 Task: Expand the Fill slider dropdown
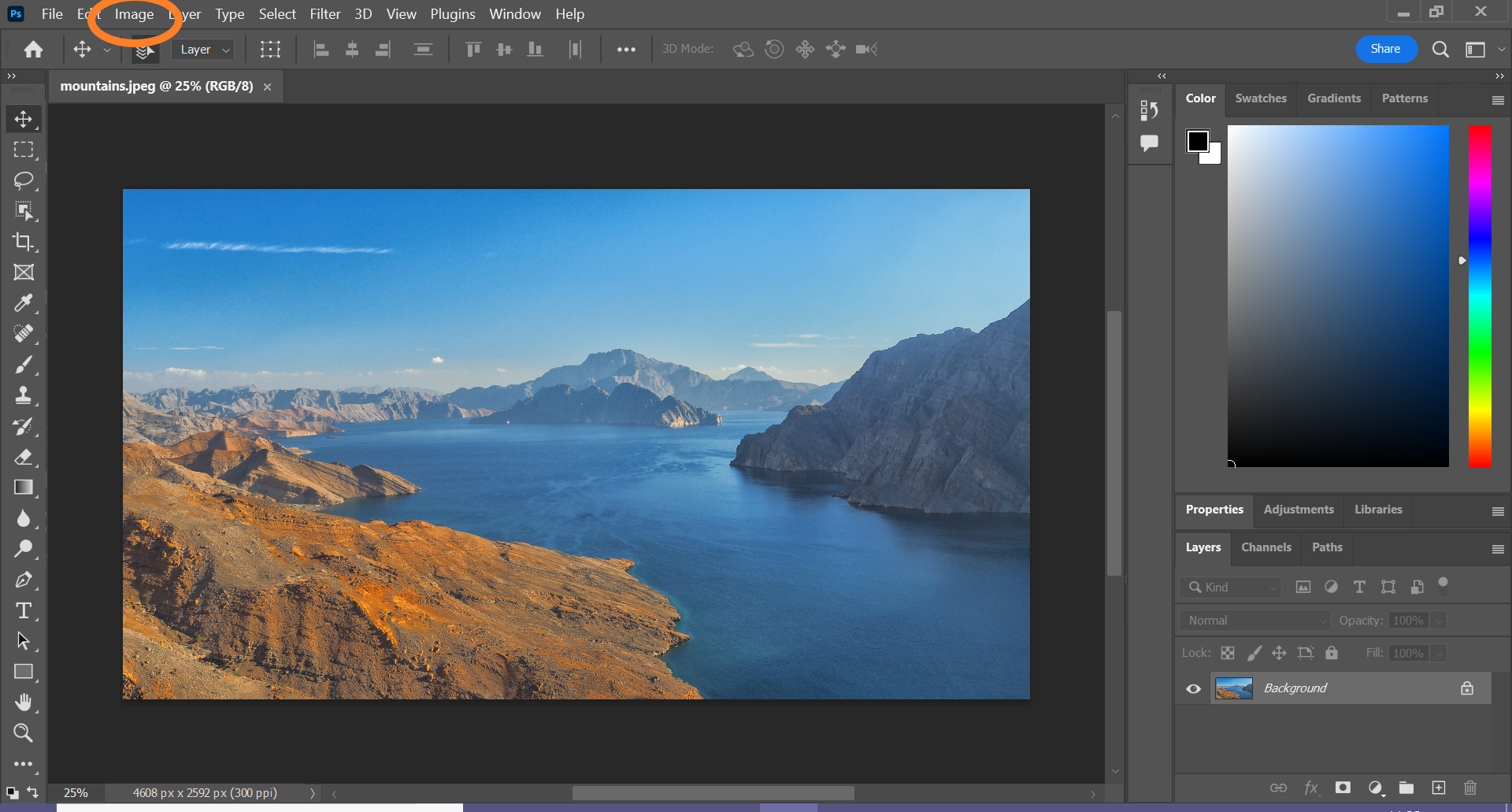[x=1439, y=654]
